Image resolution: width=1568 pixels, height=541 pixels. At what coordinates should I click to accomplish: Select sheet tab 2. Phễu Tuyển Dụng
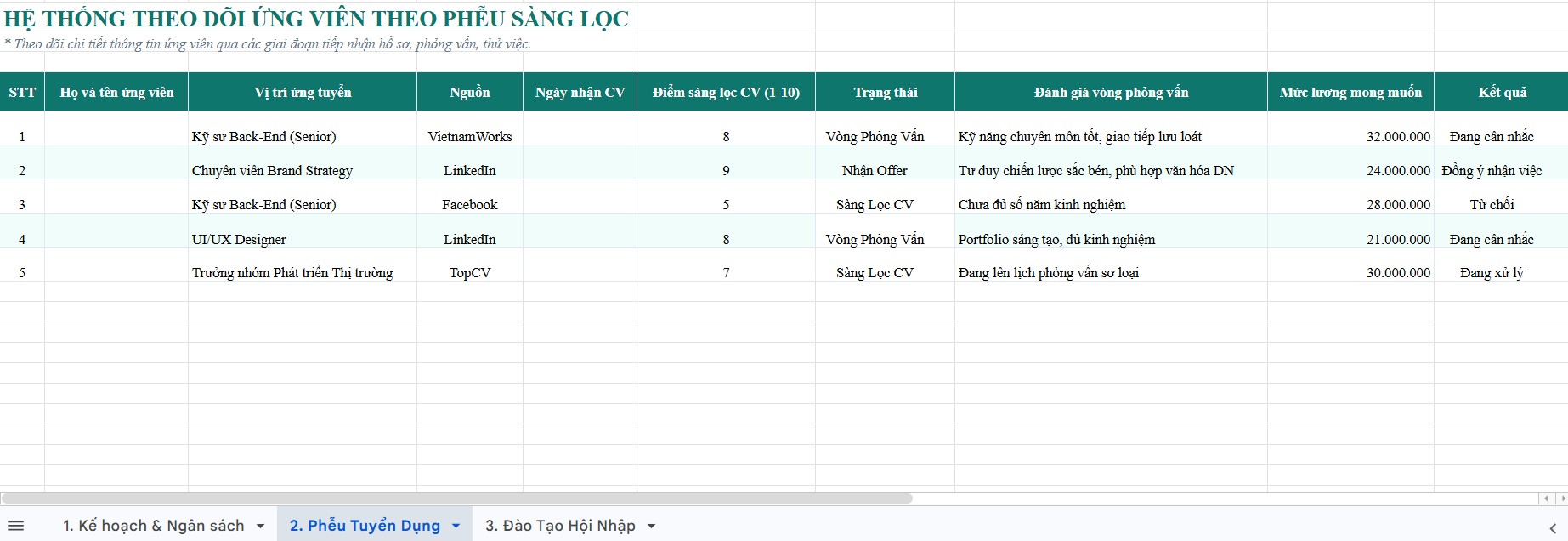[365, 526]
